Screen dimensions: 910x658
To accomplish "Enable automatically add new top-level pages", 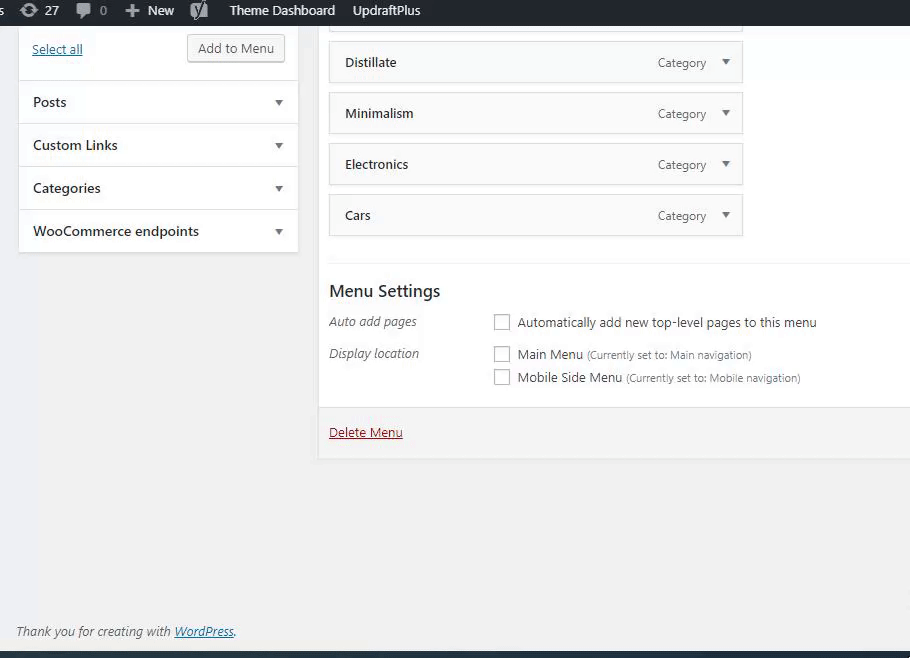I will [502, 322].
